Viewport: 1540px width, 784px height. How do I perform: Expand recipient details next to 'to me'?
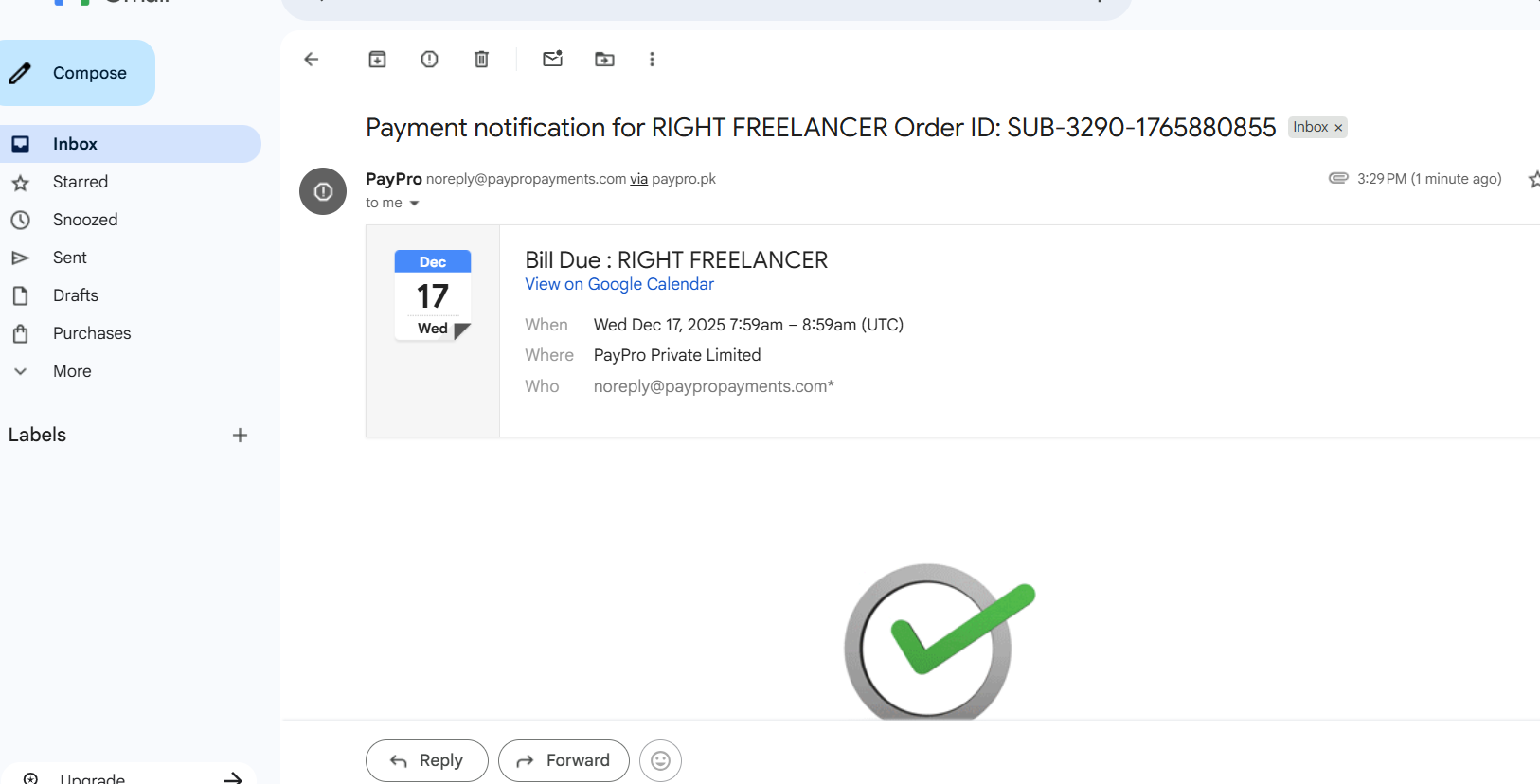pyautogui.click(x=414, y=204)
